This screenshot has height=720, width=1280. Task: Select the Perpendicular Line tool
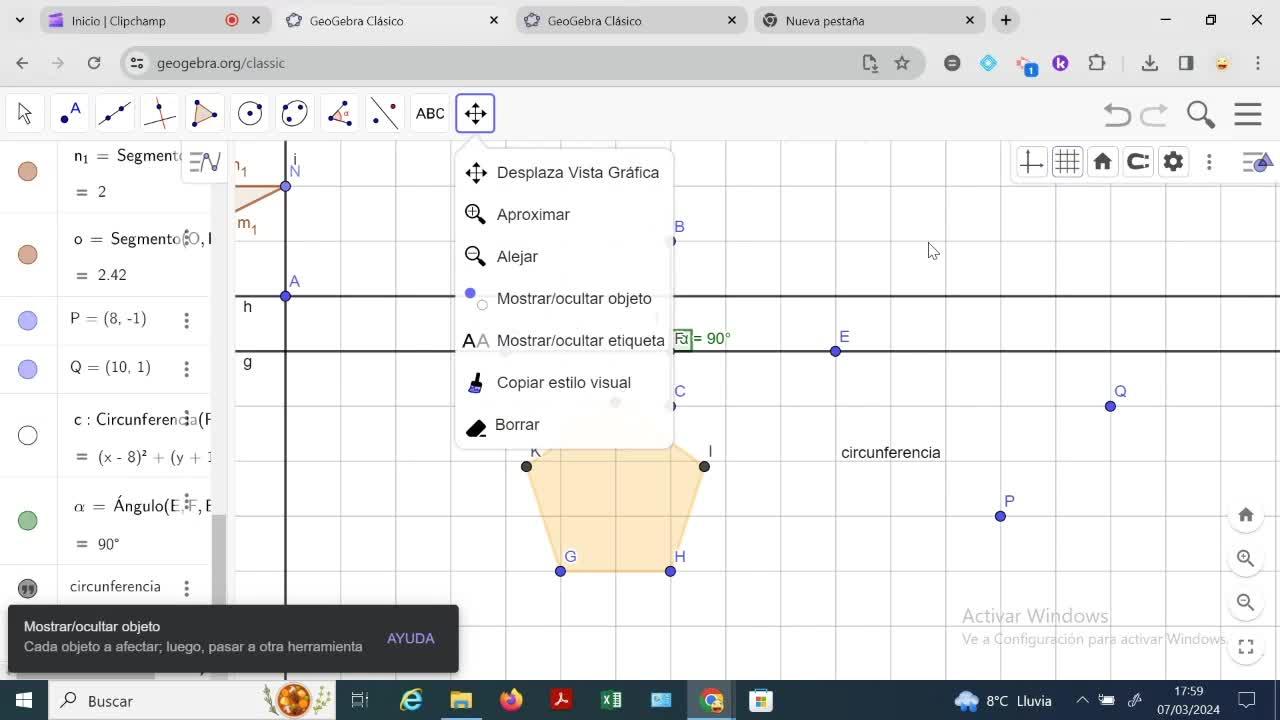160,114
